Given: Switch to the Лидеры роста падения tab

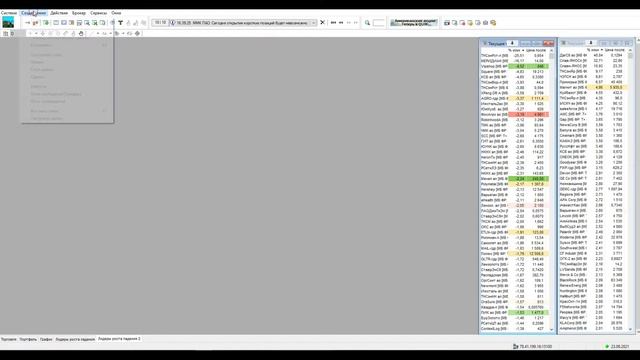Looking at the screenshot, I should click(x=75, y=339).
